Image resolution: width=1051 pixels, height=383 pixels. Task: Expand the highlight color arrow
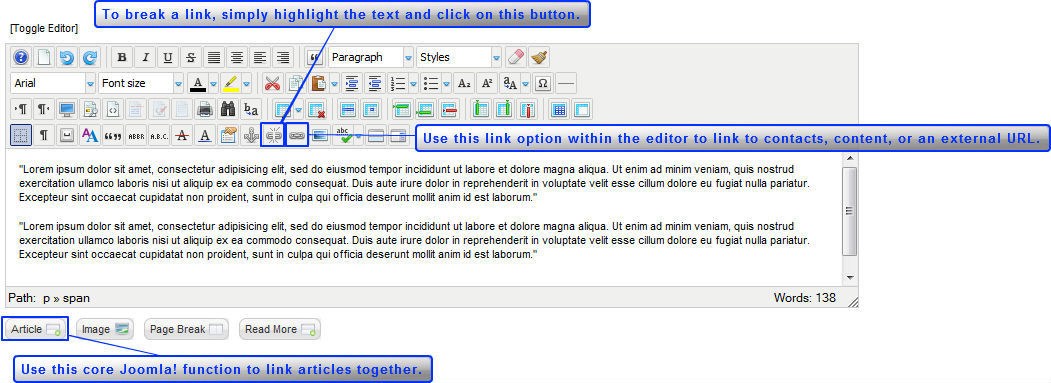[x=247, y=84]
